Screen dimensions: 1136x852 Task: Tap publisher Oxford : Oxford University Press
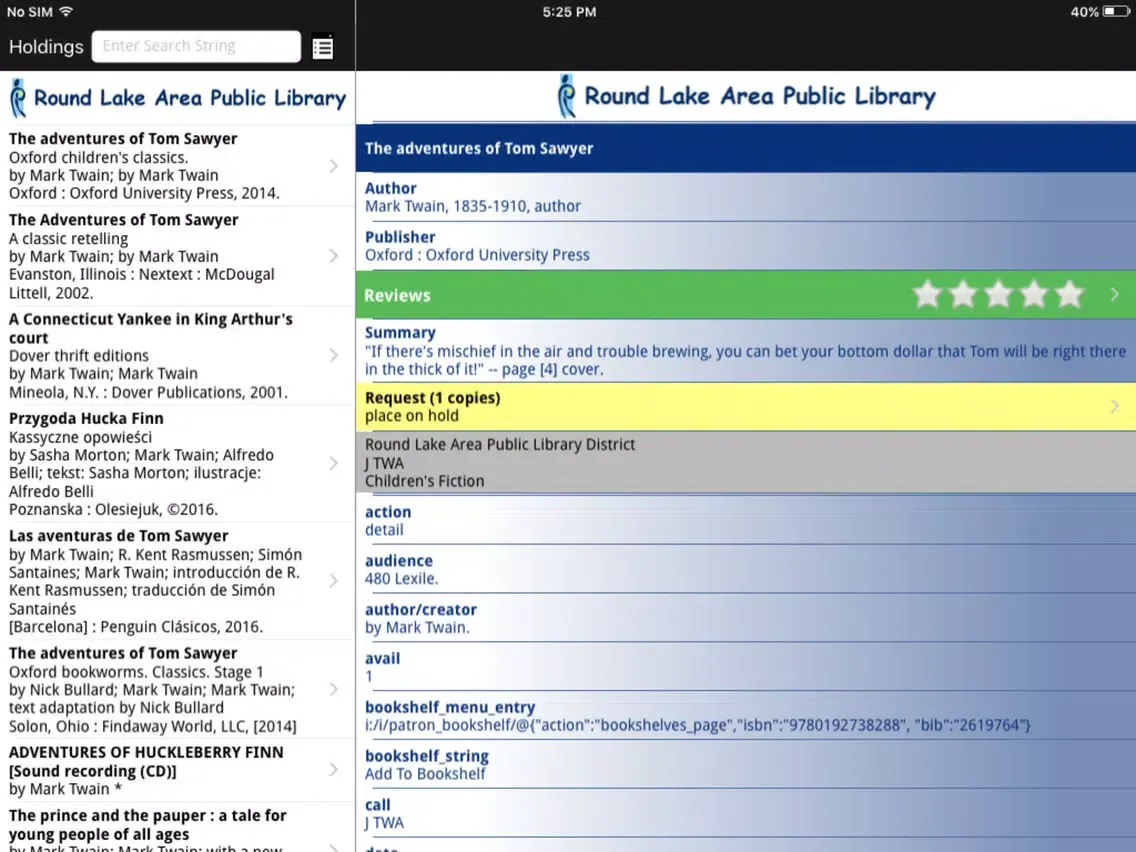(x=477, y=255)
